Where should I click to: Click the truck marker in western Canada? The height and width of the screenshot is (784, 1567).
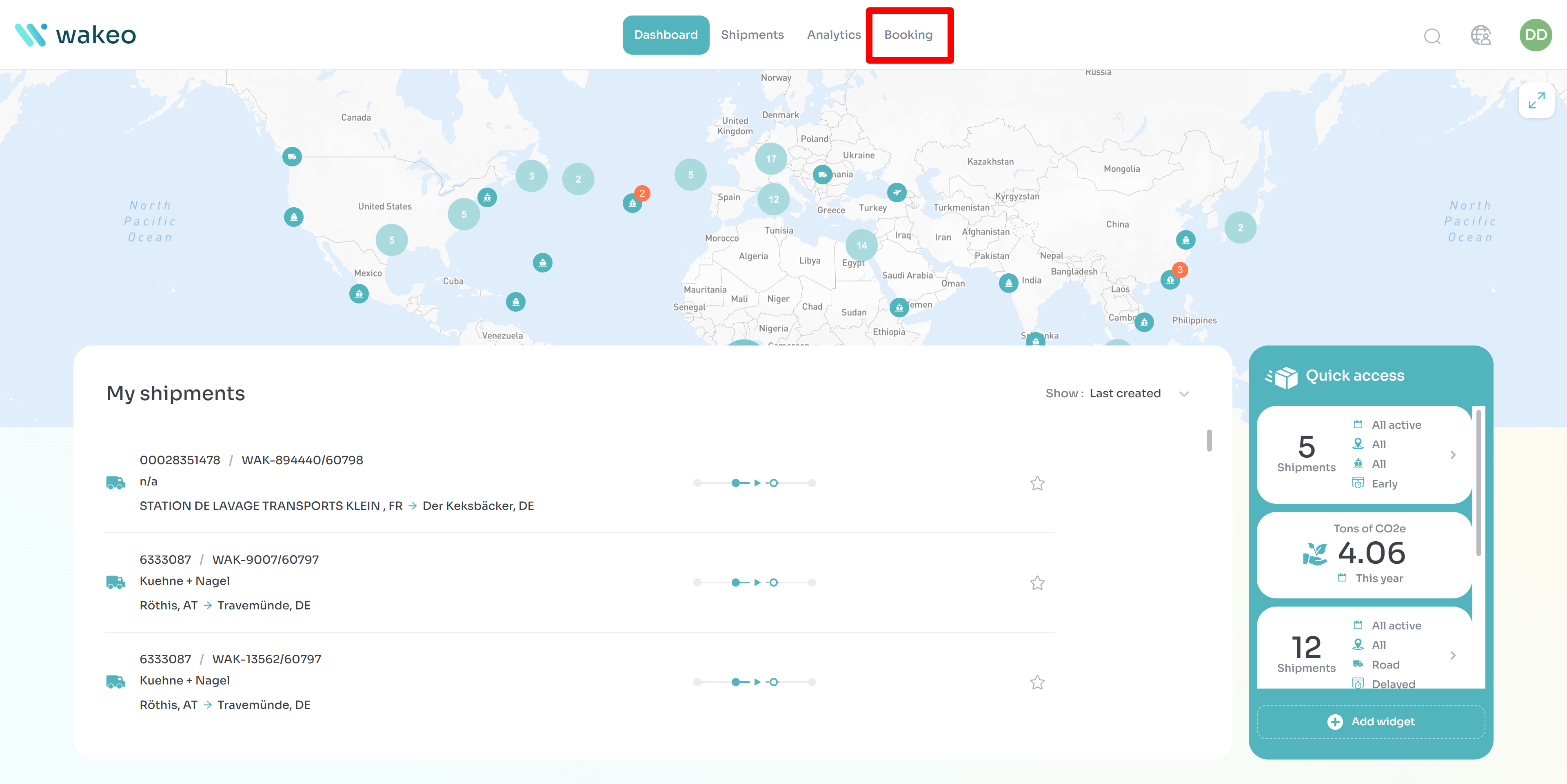292,157
